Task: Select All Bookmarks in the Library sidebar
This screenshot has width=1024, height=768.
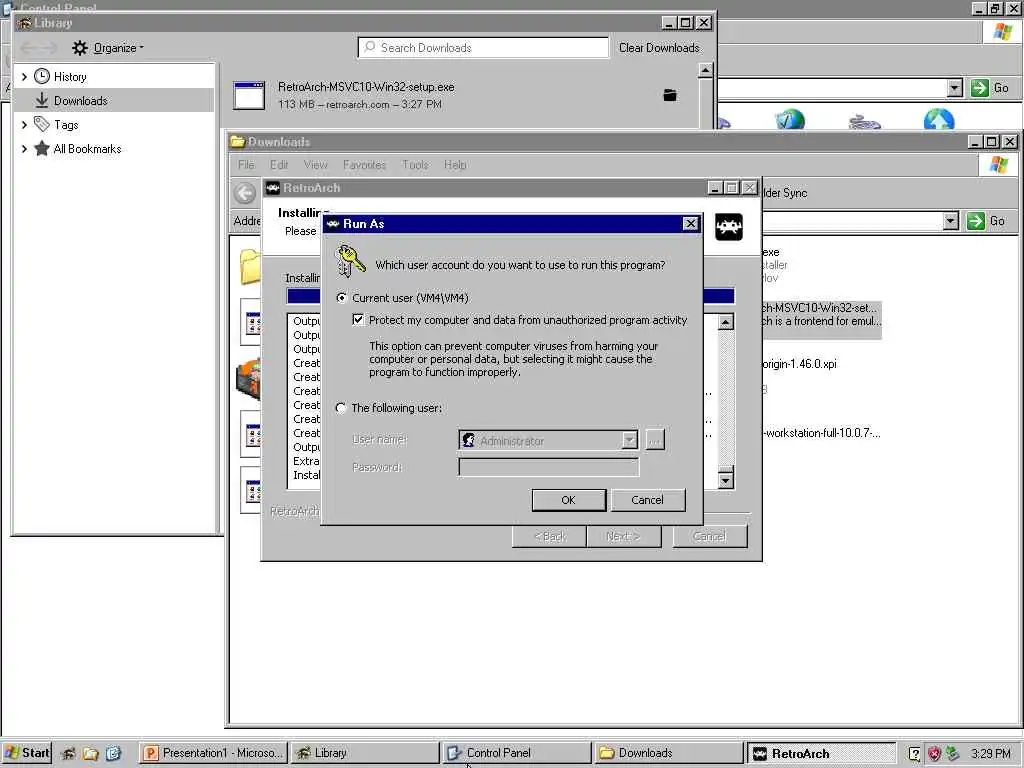Action: [x=87, y=149]
